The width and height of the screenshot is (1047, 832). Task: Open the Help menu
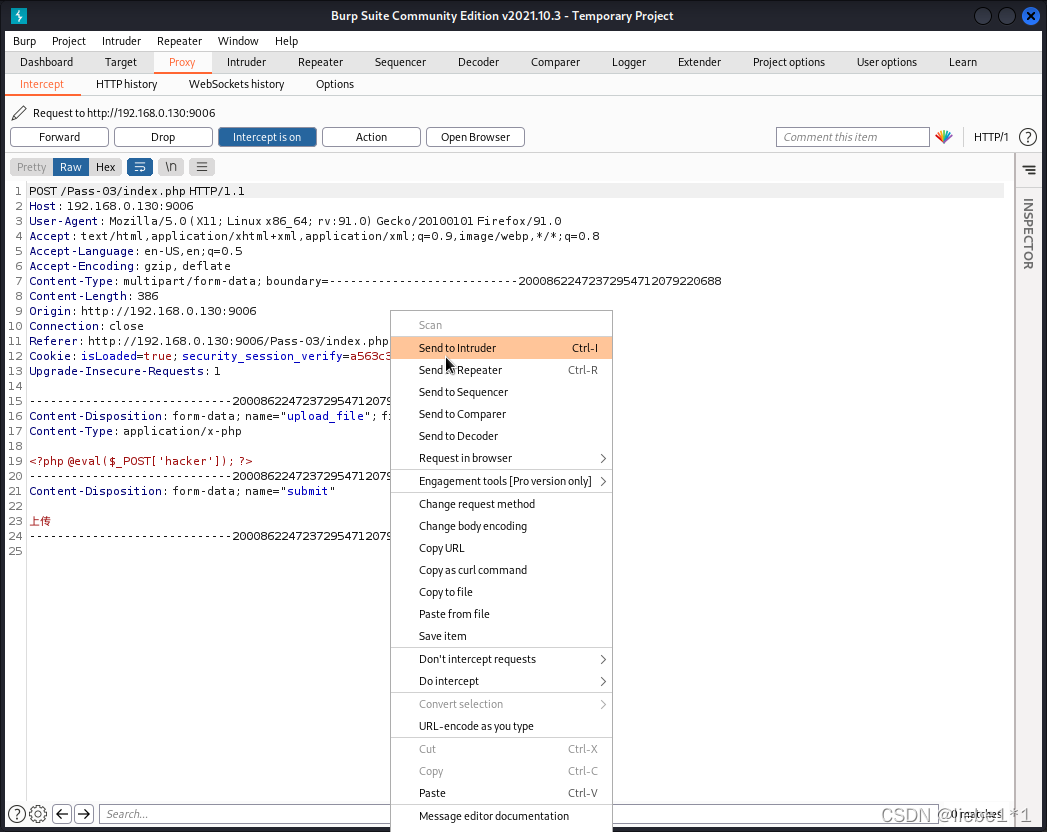coord(286,41)
